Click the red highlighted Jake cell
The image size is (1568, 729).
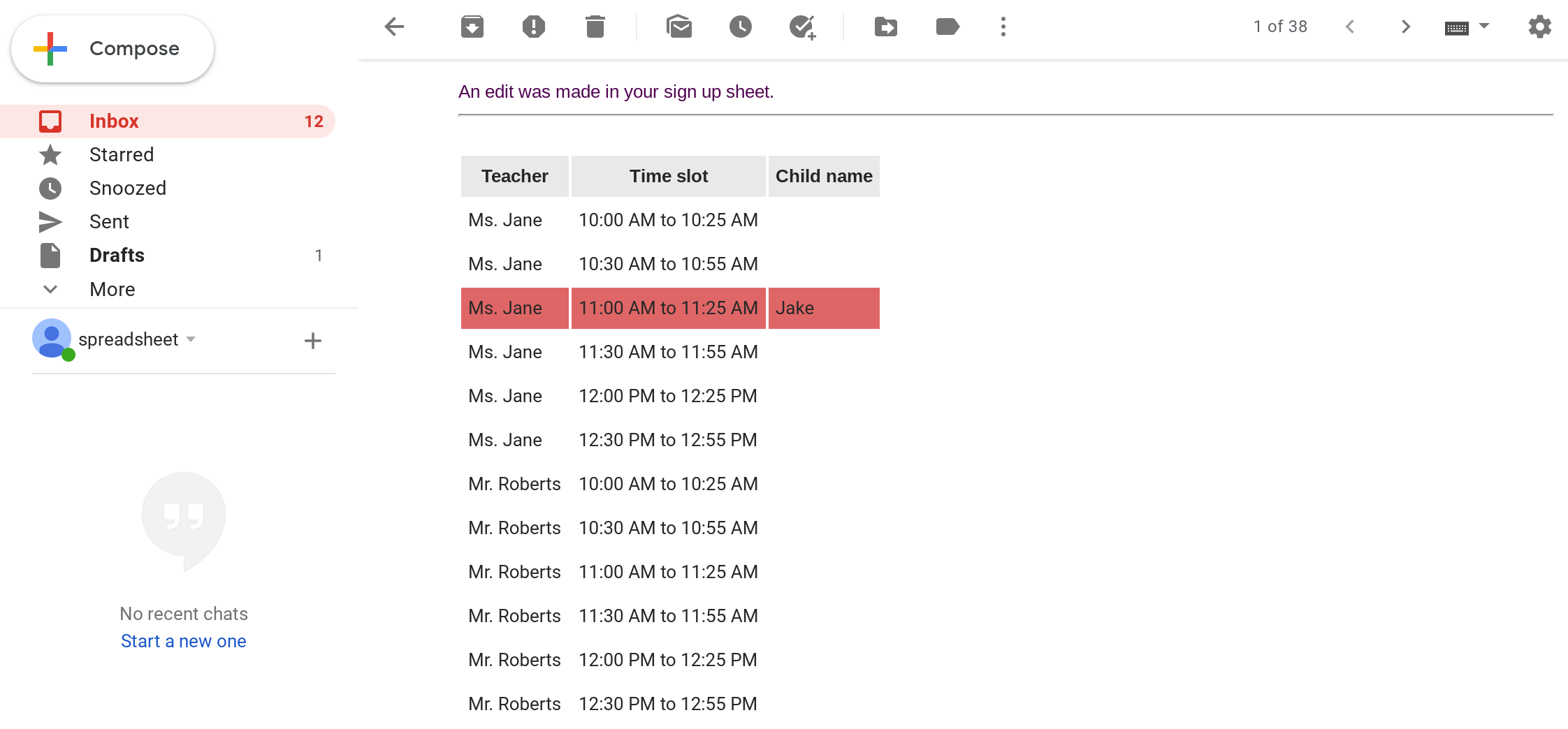click(823, 308)
